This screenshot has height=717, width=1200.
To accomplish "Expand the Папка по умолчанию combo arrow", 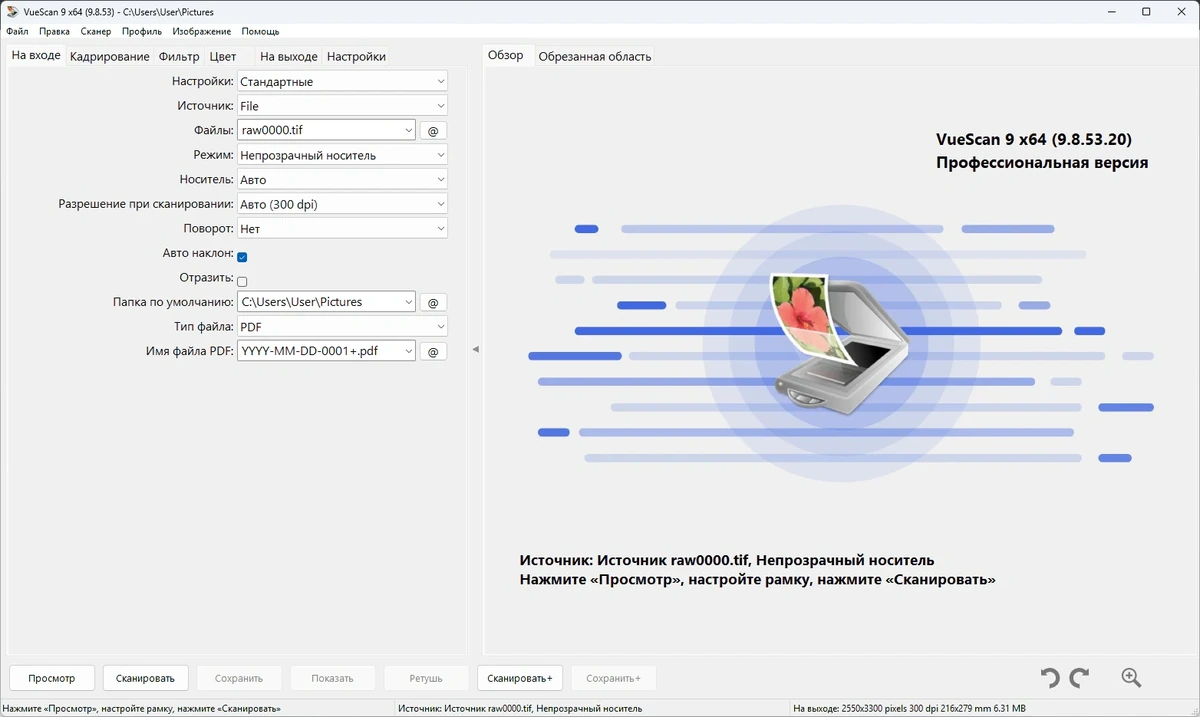I will point(408,301).
